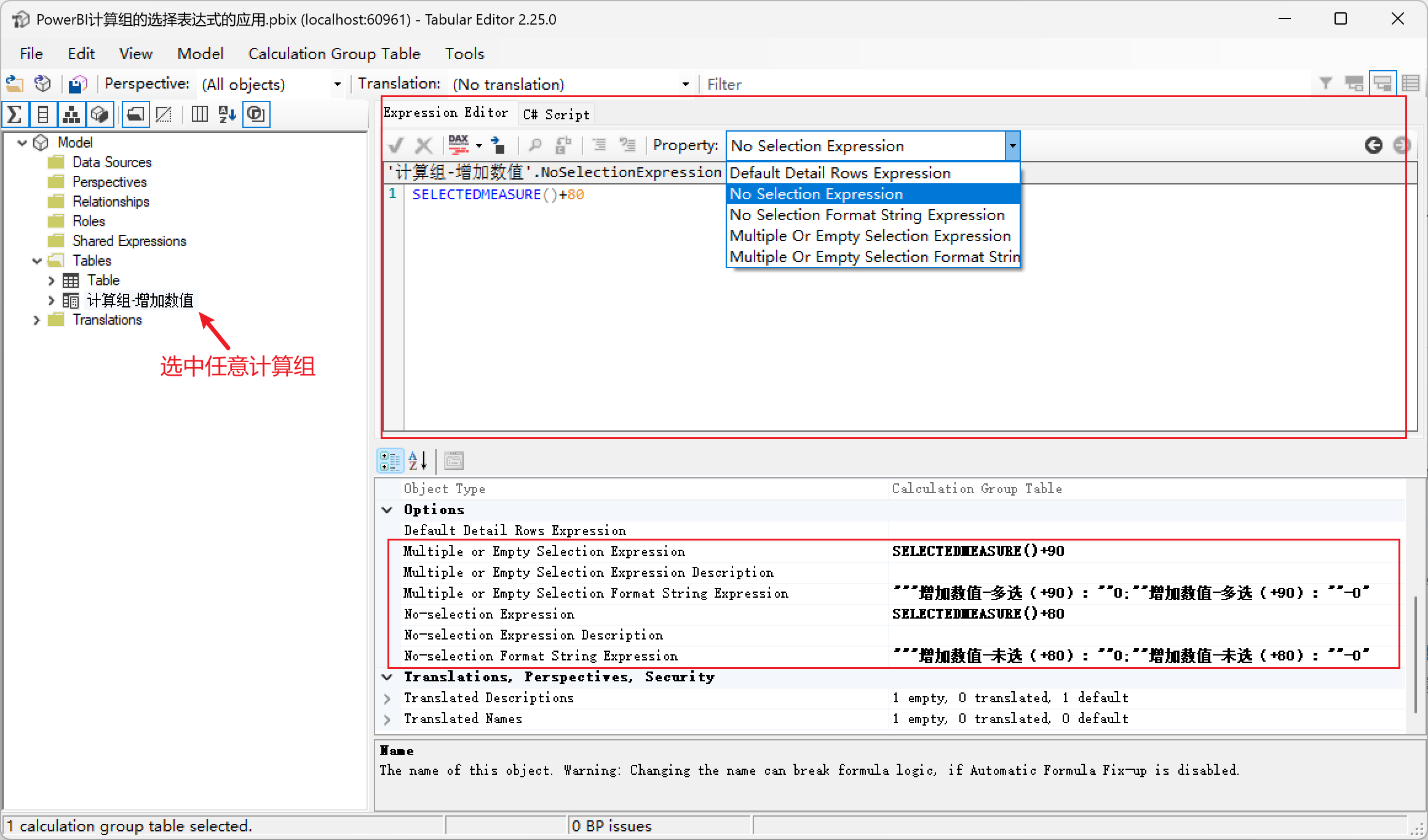The image size is (1428, 840).
Task: Open the View menu
Action: point(136,53)
